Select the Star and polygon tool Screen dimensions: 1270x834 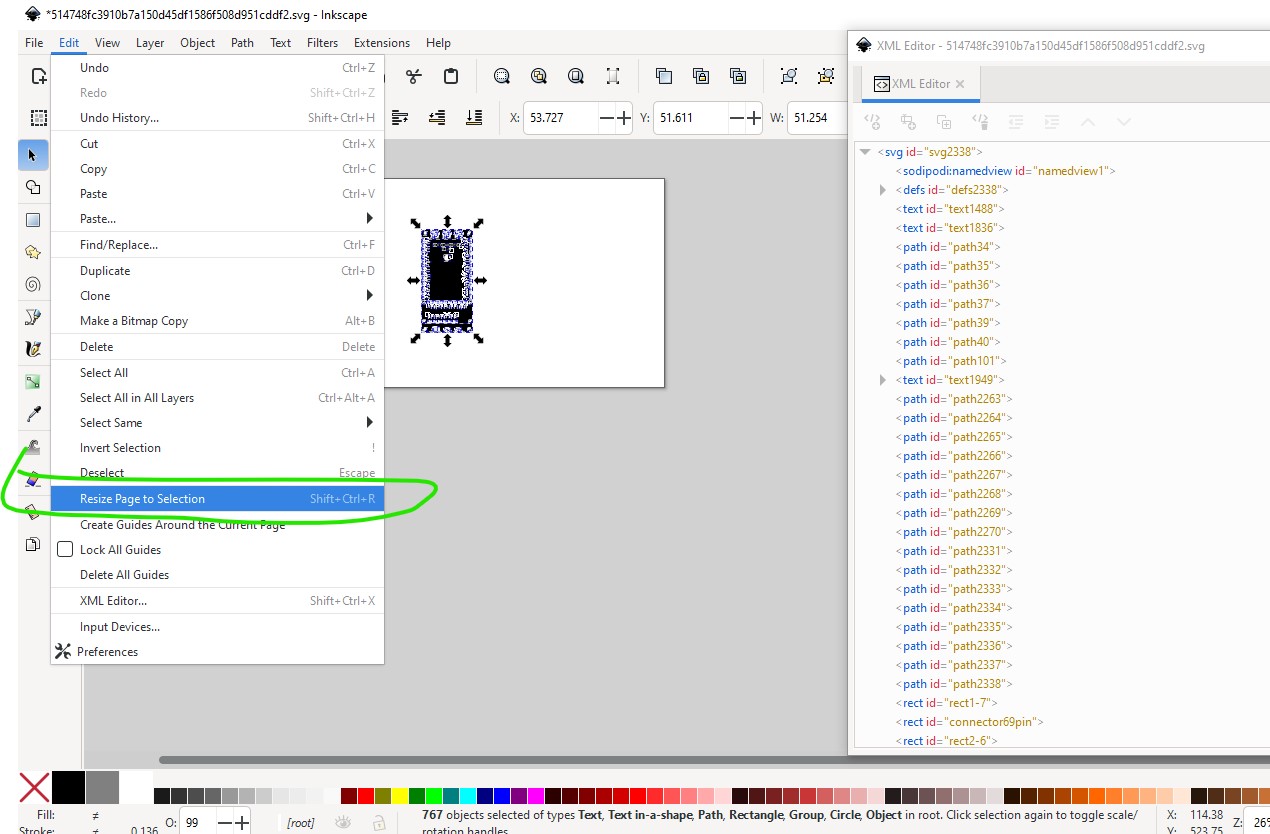(33, 252)
